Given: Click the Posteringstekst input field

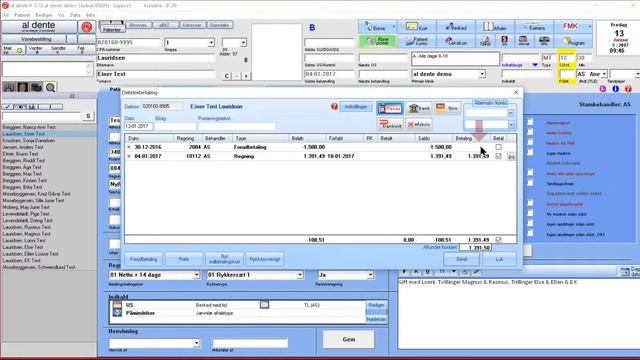Looking at the screenshot, I should tap(237, 127).
